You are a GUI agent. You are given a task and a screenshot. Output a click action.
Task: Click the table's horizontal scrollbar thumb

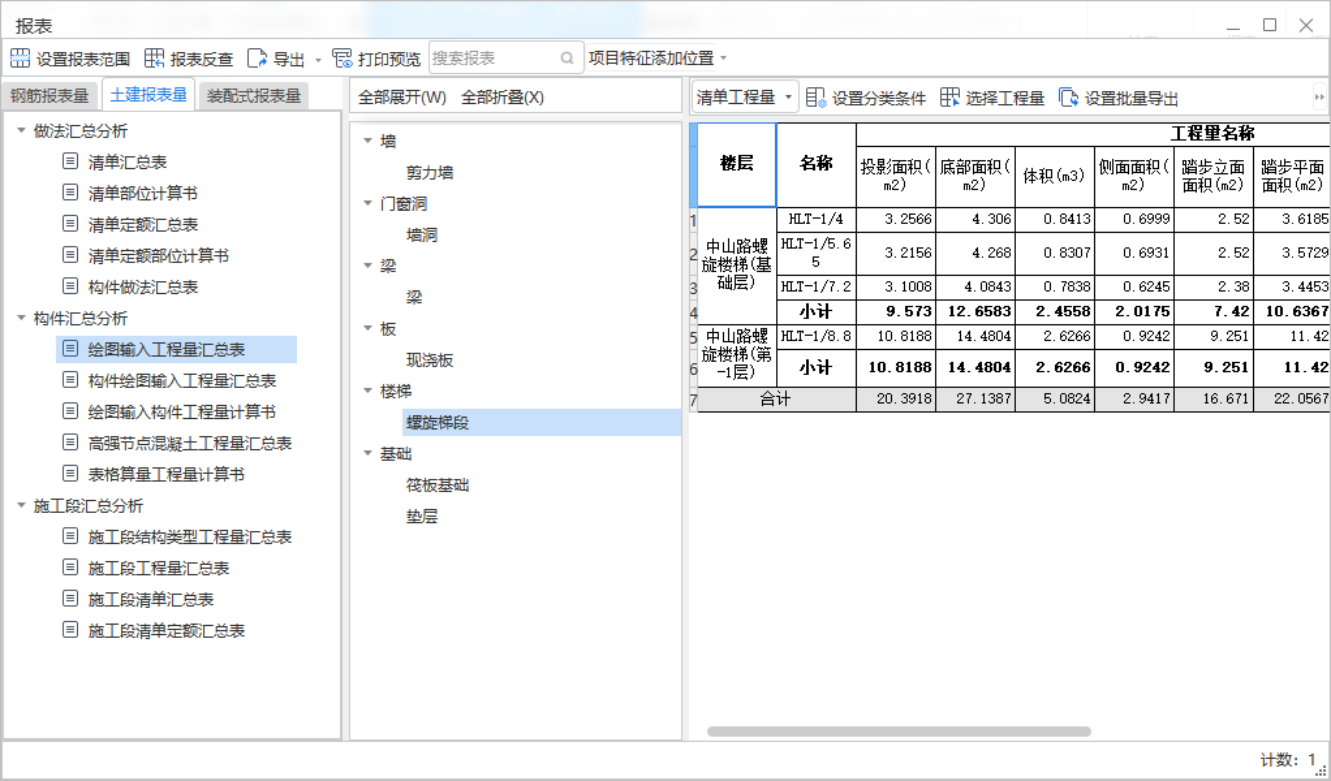[x=899, y=732]
